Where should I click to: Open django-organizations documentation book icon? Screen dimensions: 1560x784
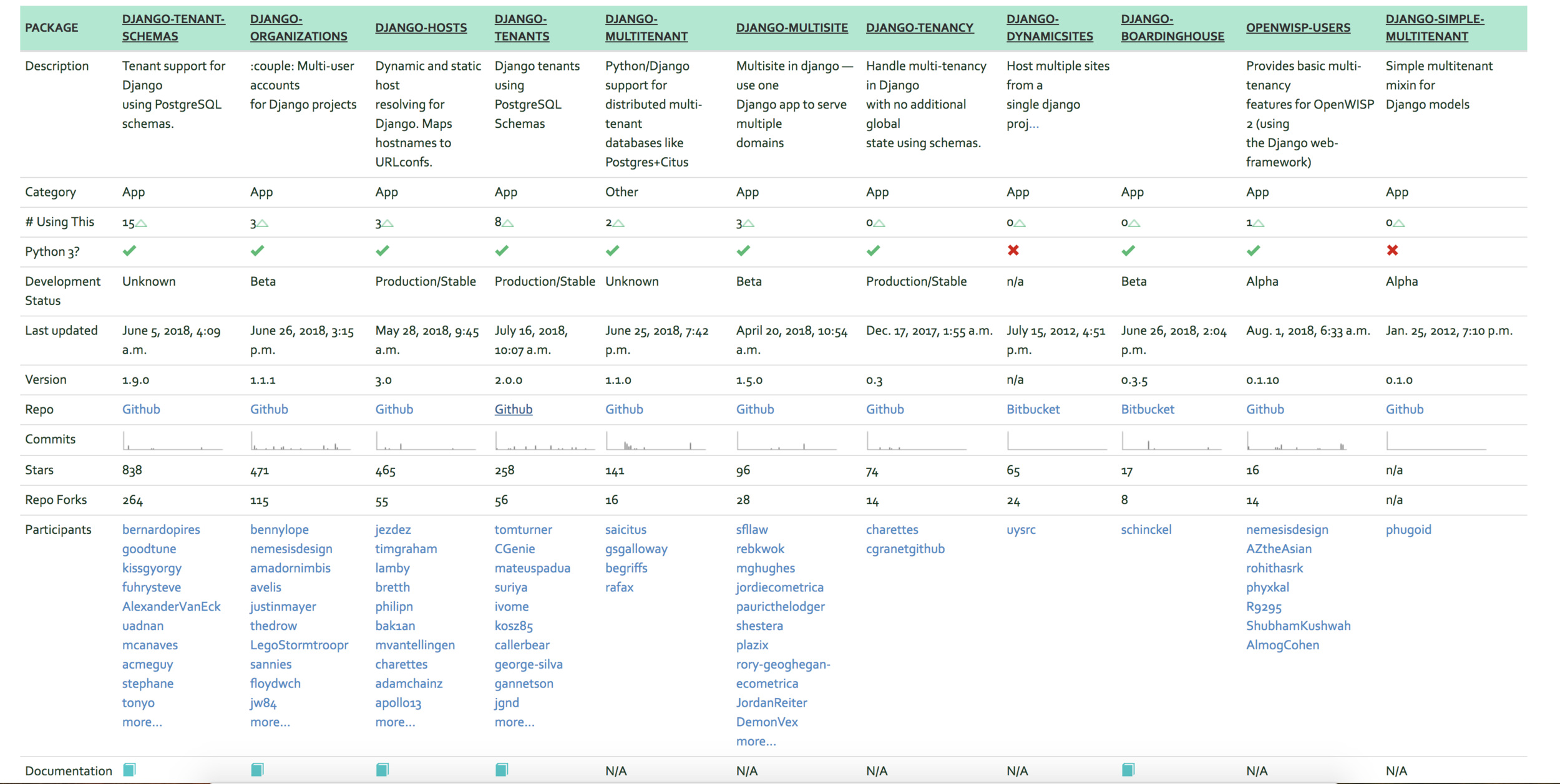(x=257, y=770)
